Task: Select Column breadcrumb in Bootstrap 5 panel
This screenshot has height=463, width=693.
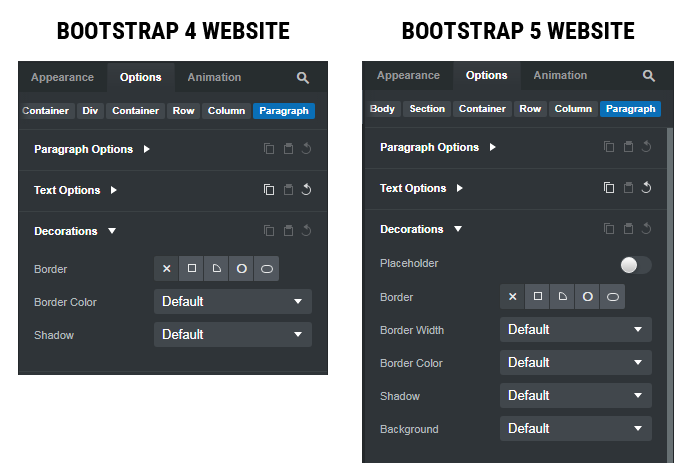Action: pos(573,109)
